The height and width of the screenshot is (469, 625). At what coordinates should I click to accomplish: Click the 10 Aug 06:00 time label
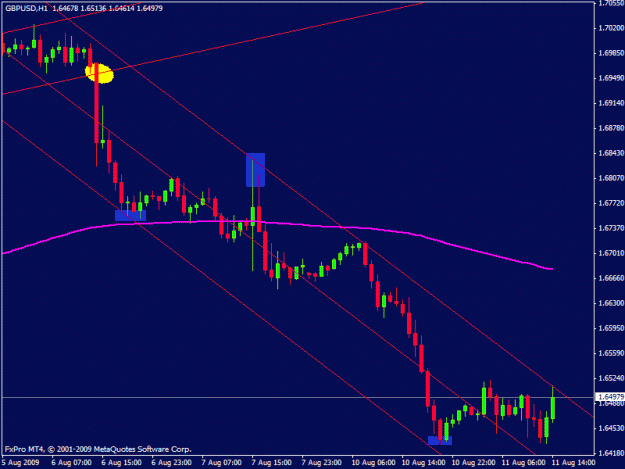(373, 463)
